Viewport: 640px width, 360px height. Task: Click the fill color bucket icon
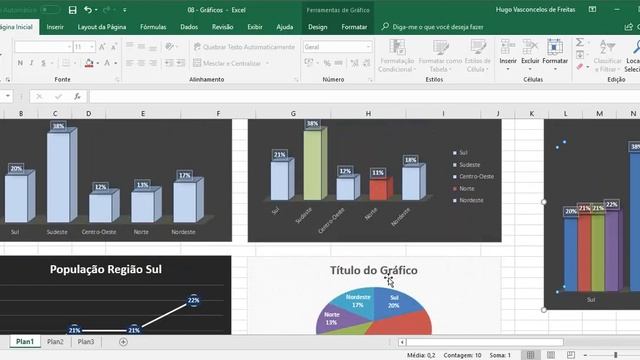[x=89, y=63]
